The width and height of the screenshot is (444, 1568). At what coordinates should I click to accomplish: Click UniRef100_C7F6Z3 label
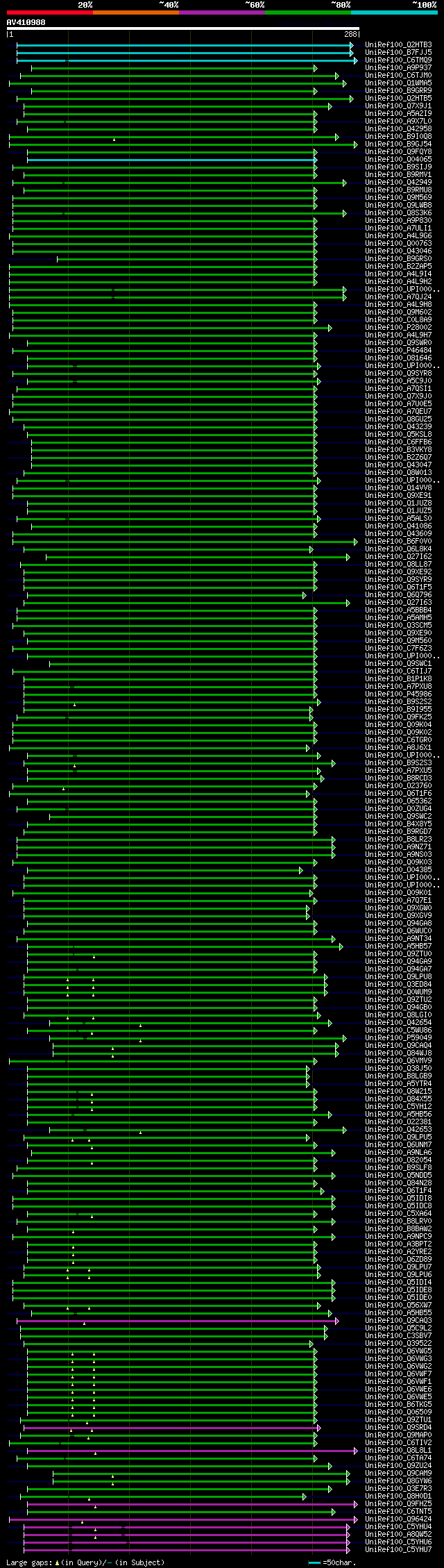(398, 649)
